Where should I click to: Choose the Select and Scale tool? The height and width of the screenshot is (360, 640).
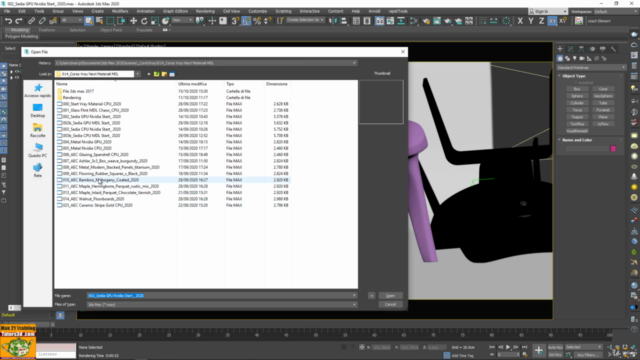pos(155,21)
